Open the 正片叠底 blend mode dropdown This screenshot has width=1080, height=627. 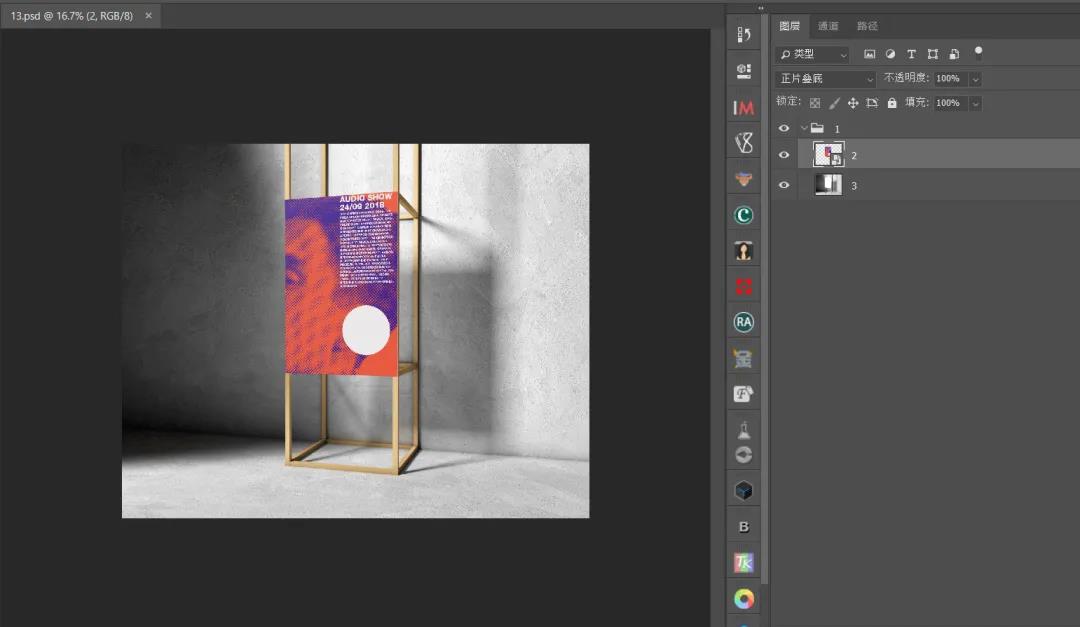[x=826, y=79]
